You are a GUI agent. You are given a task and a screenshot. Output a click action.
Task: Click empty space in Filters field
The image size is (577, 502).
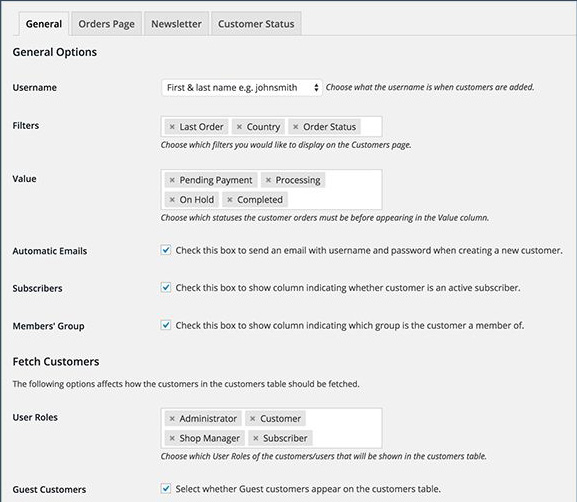tap(371, 127)
